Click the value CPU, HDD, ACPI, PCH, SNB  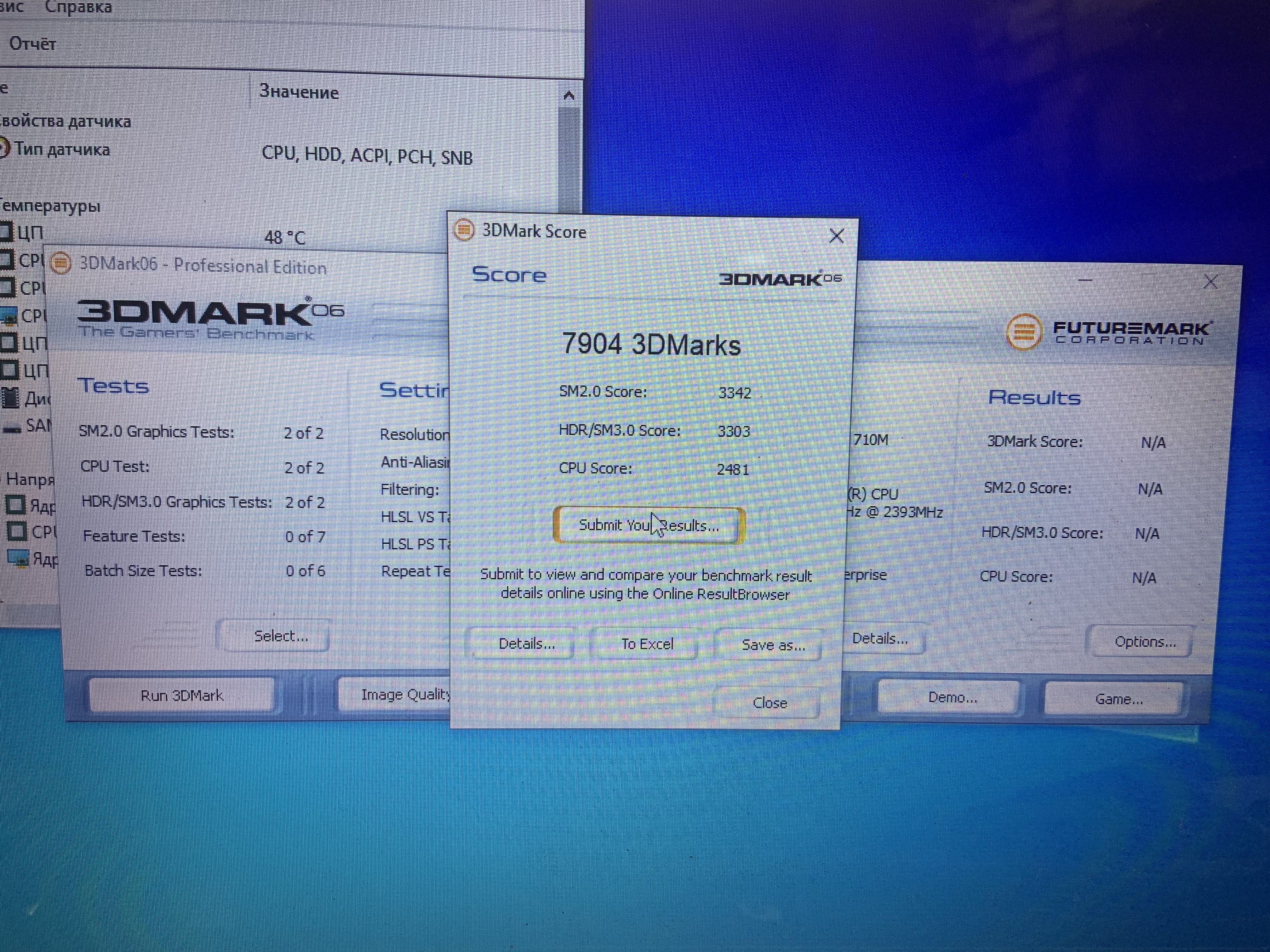367,156
